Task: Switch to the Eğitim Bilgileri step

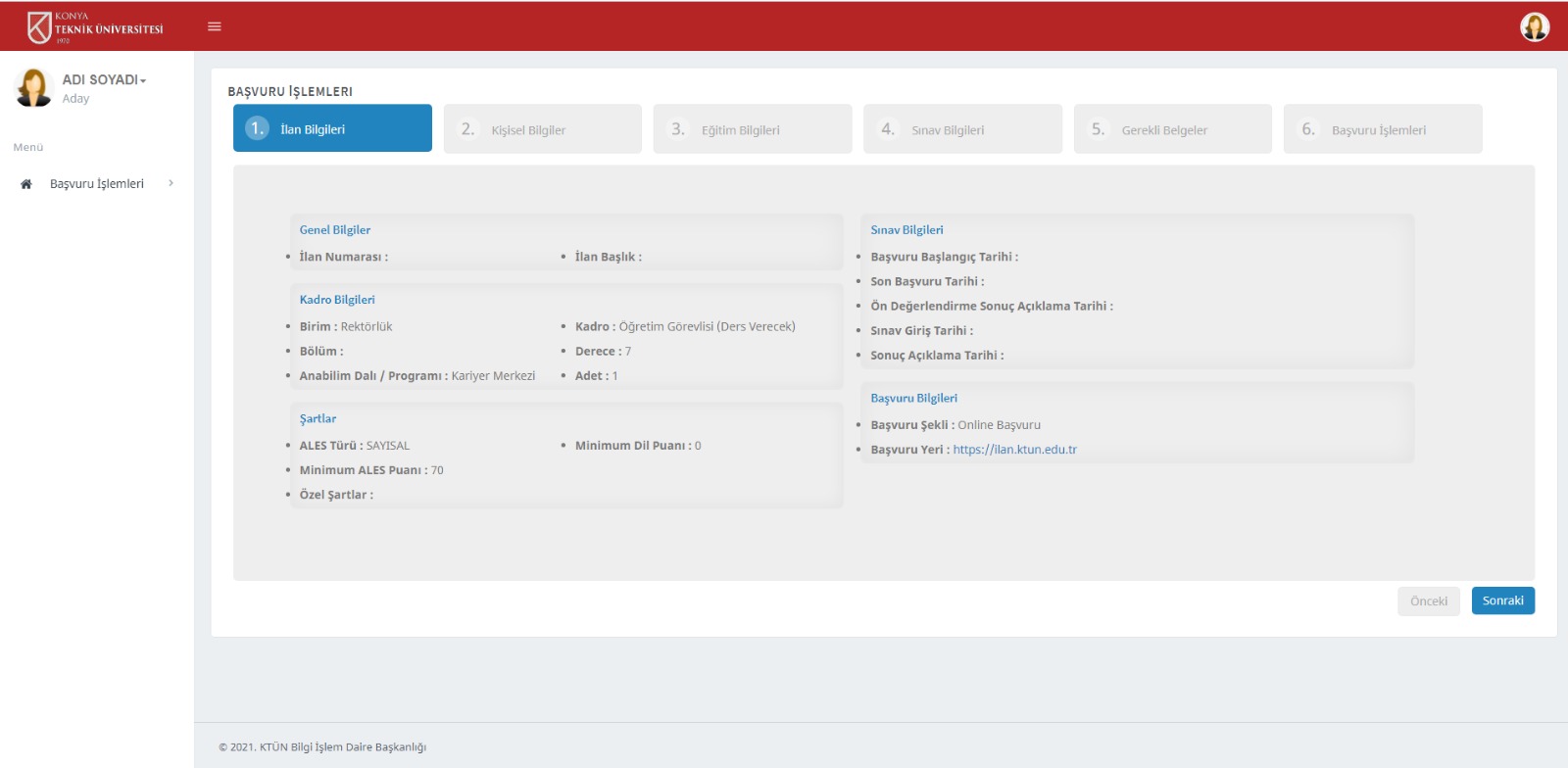Action: [x=752, y=129]
